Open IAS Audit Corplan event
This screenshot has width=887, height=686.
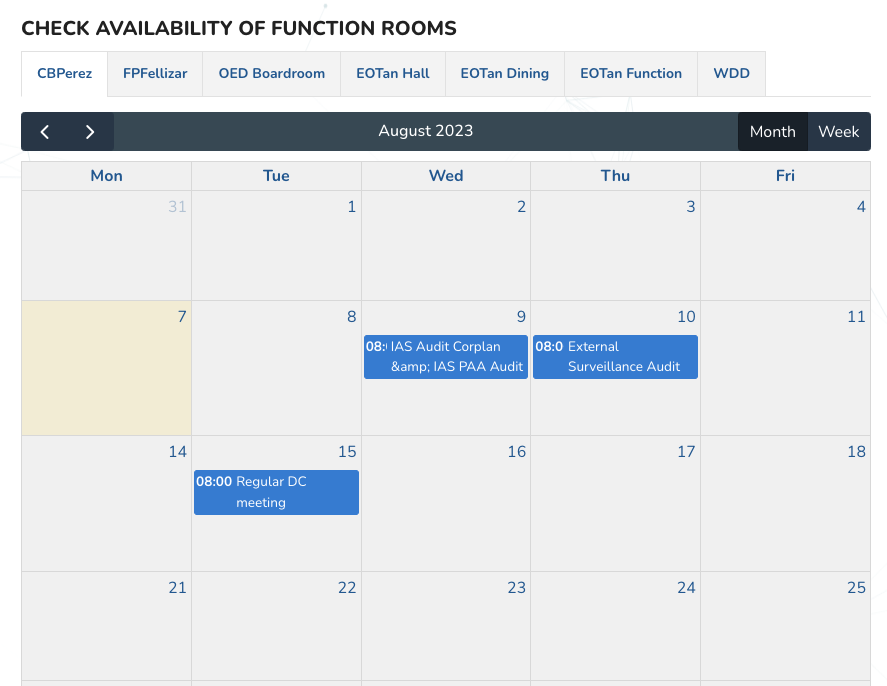click(x=446, y=357)
